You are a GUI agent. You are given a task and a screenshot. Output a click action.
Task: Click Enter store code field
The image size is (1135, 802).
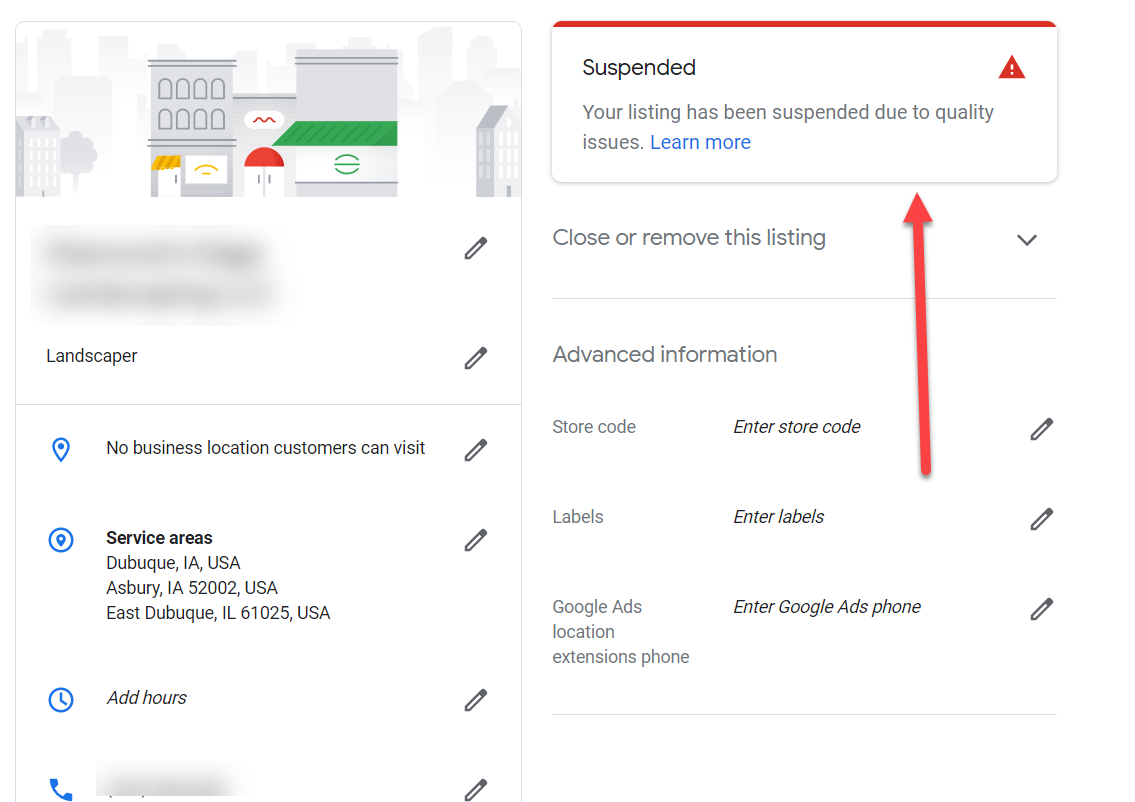pyautogui.click(x=796, y=427)
